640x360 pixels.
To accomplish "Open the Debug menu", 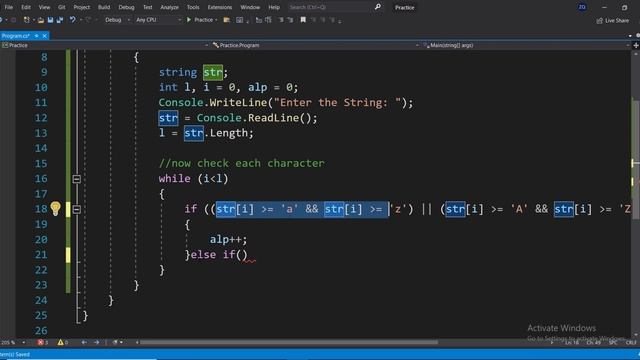I will click(x=126, y=7).
